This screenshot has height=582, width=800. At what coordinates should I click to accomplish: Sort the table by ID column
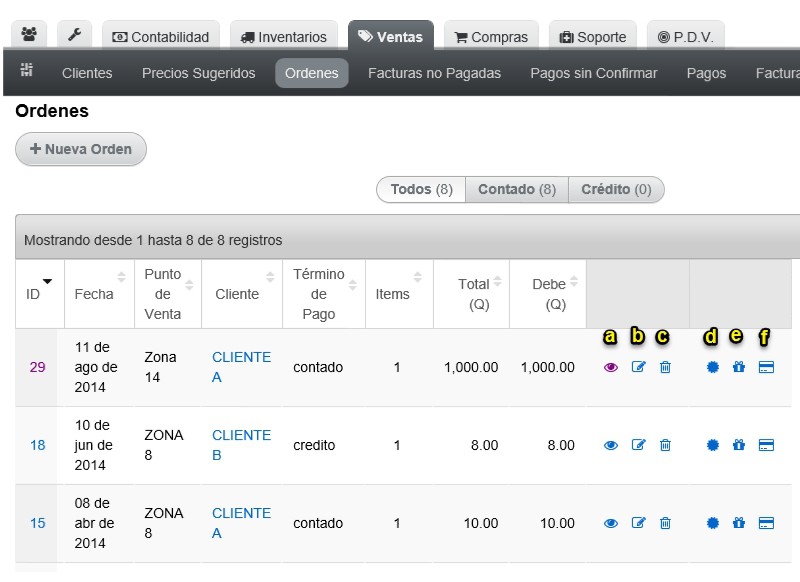40,294
